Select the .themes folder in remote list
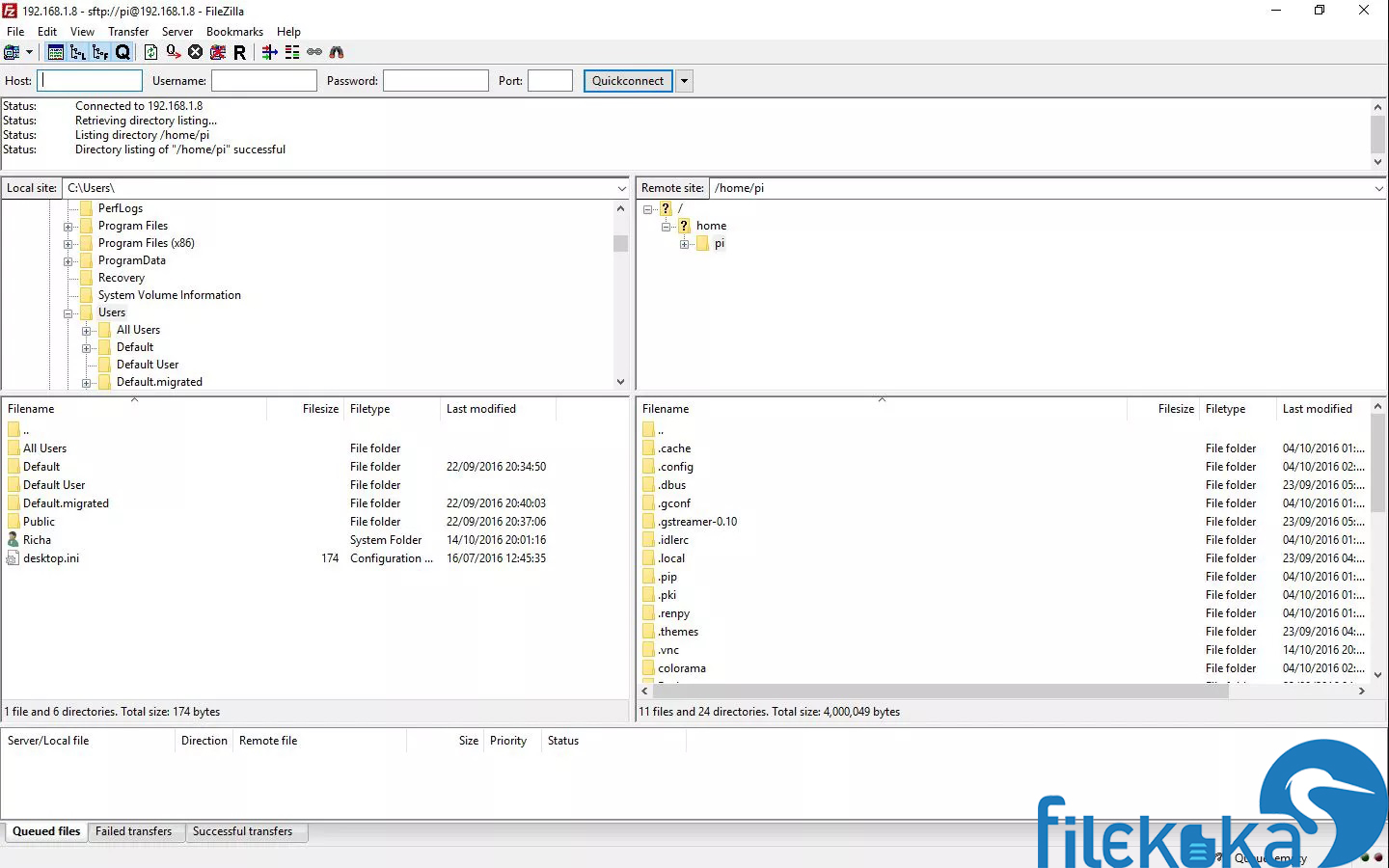 [x=678, y=632]
